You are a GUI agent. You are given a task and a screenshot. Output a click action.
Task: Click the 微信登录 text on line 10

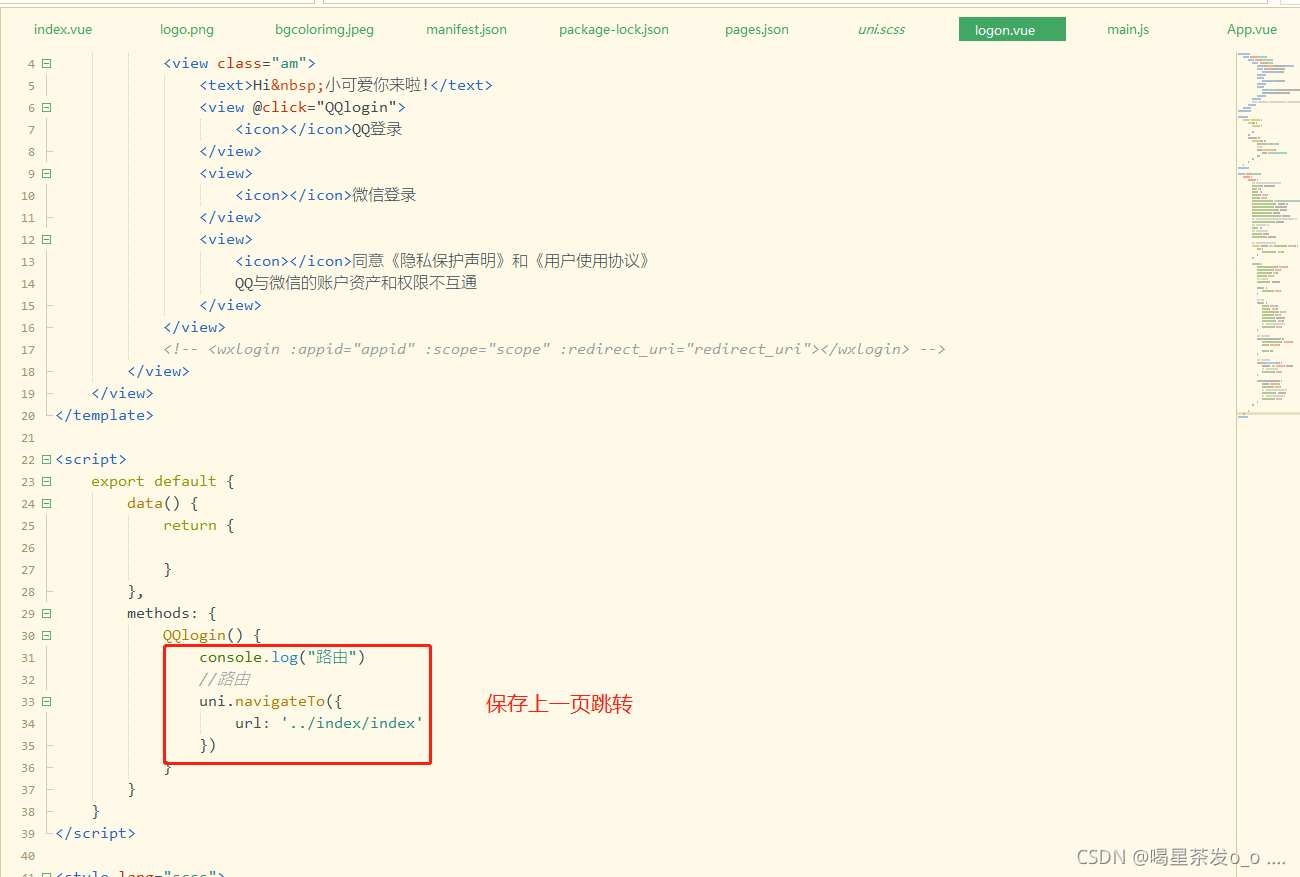pos(384,195)
